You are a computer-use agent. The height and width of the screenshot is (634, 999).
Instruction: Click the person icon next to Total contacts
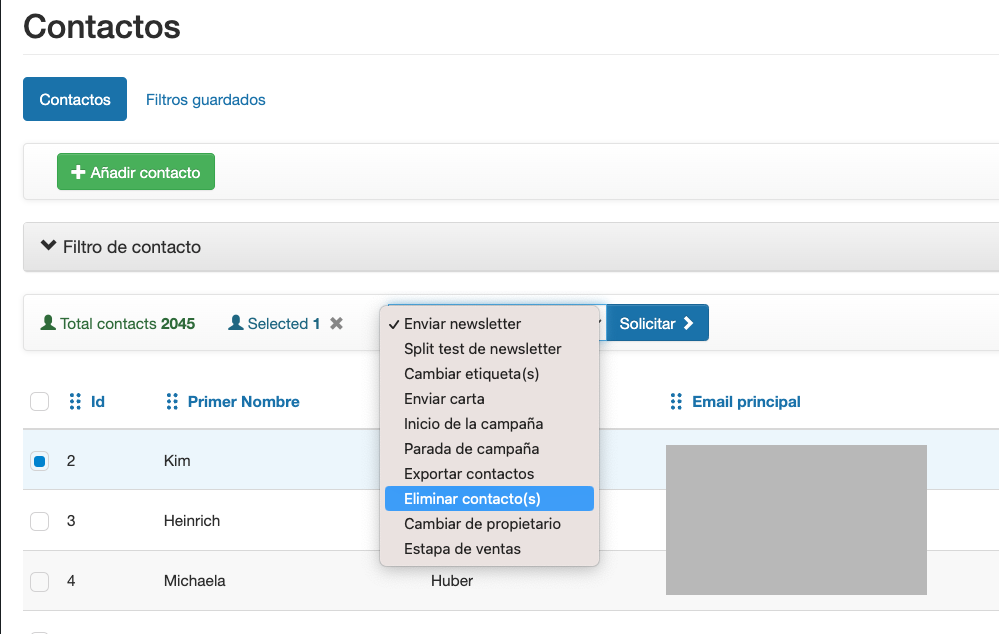(48, 322)
